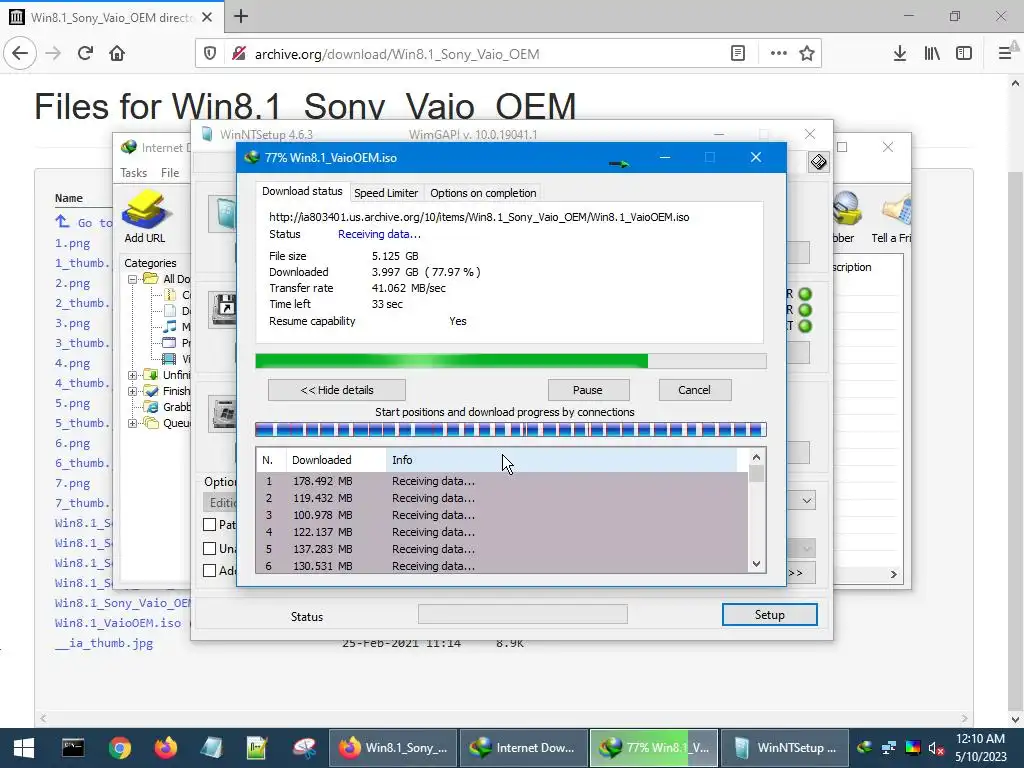Open Firefox library icon
The height and width of the screenshot is (768, 1024).
[x=932, y=54]
